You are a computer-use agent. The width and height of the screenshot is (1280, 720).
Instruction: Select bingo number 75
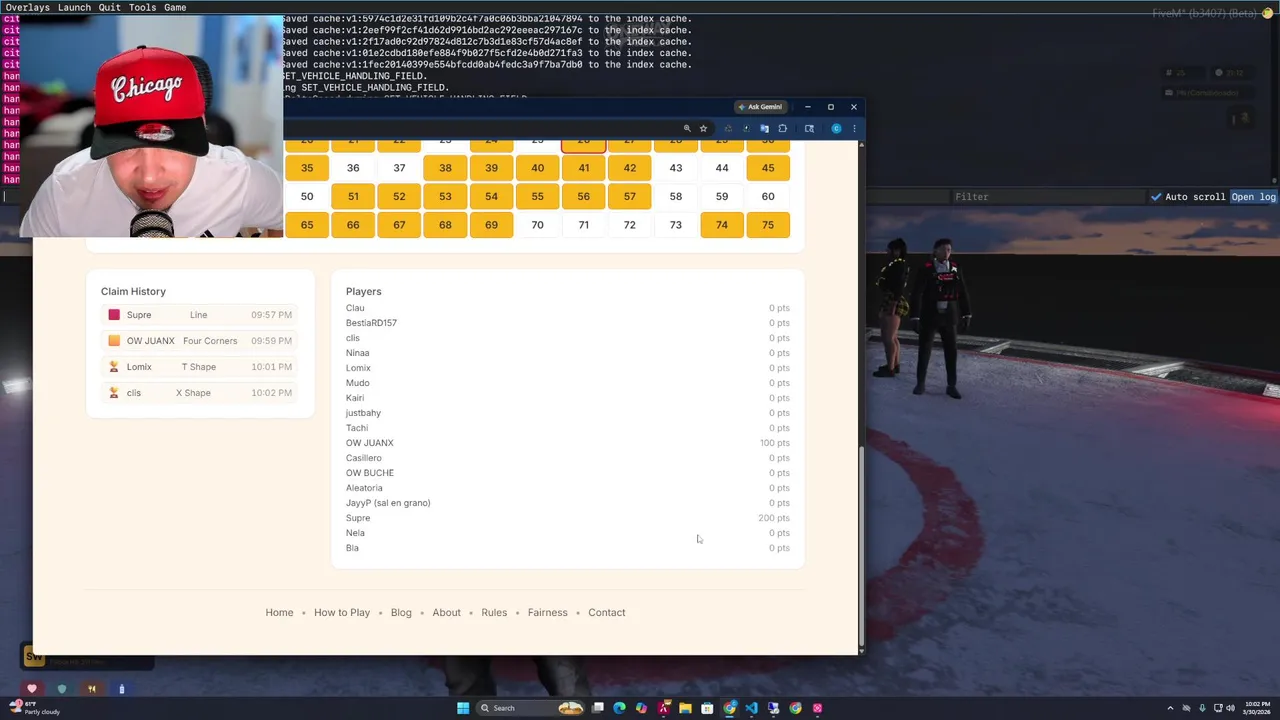point(768,225)
